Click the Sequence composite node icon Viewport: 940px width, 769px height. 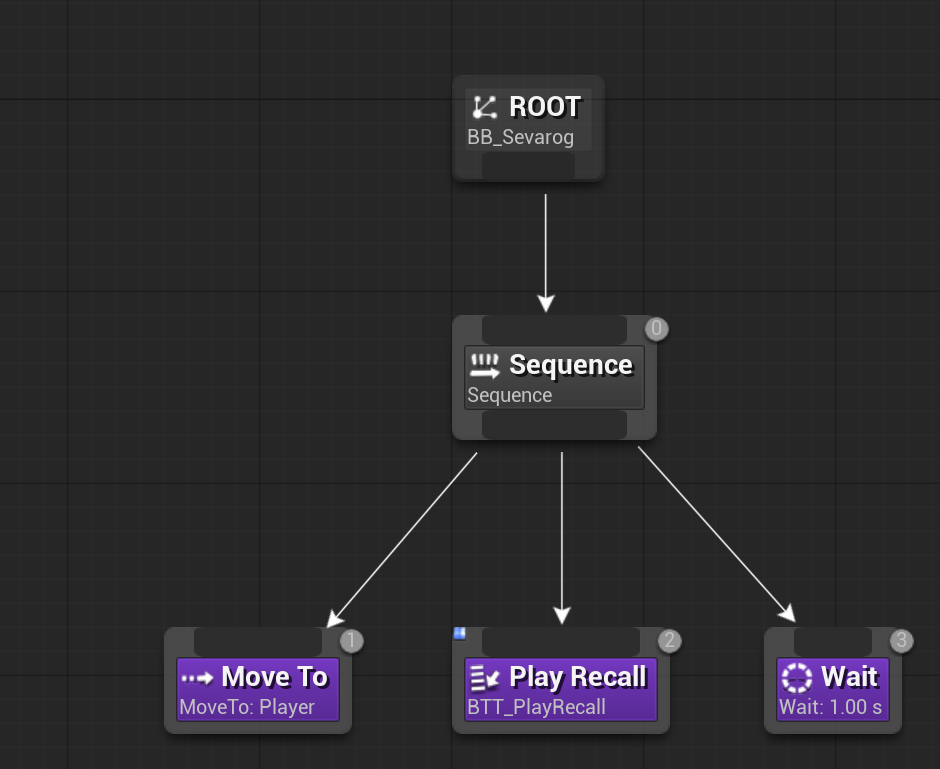484,366
